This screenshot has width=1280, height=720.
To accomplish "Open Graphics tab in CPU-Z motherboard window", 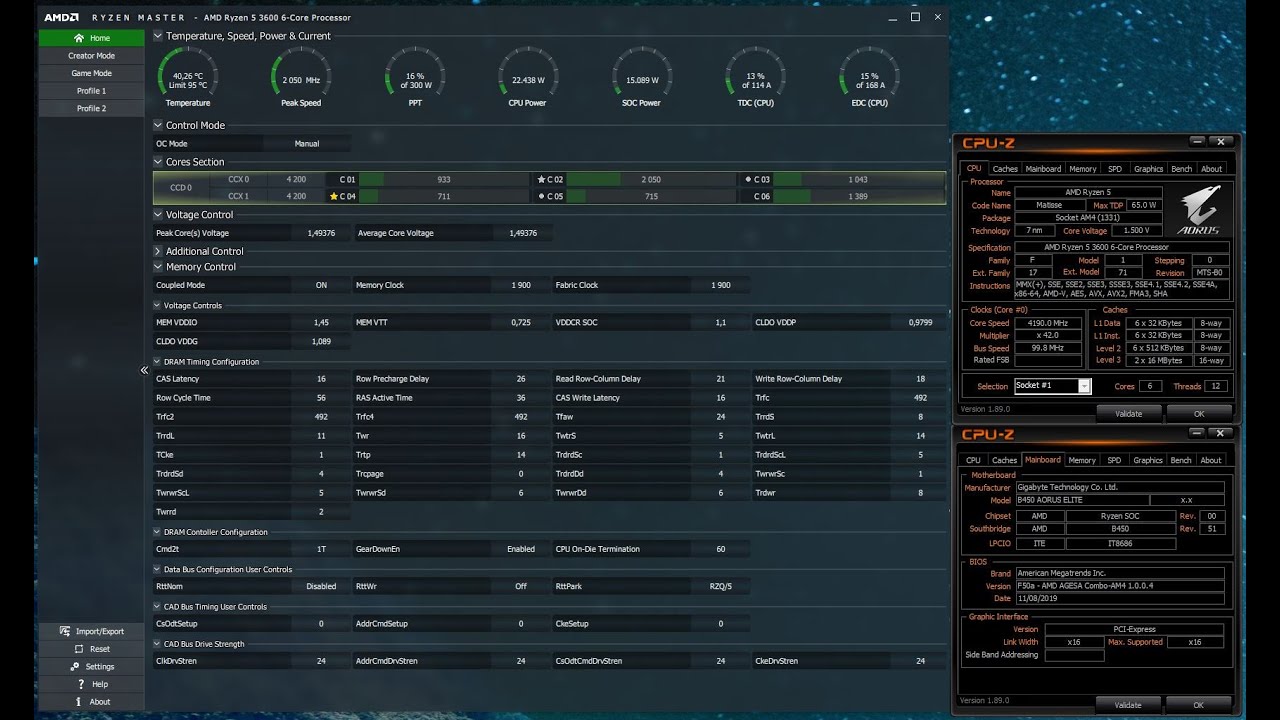I will click(1148, 460).
